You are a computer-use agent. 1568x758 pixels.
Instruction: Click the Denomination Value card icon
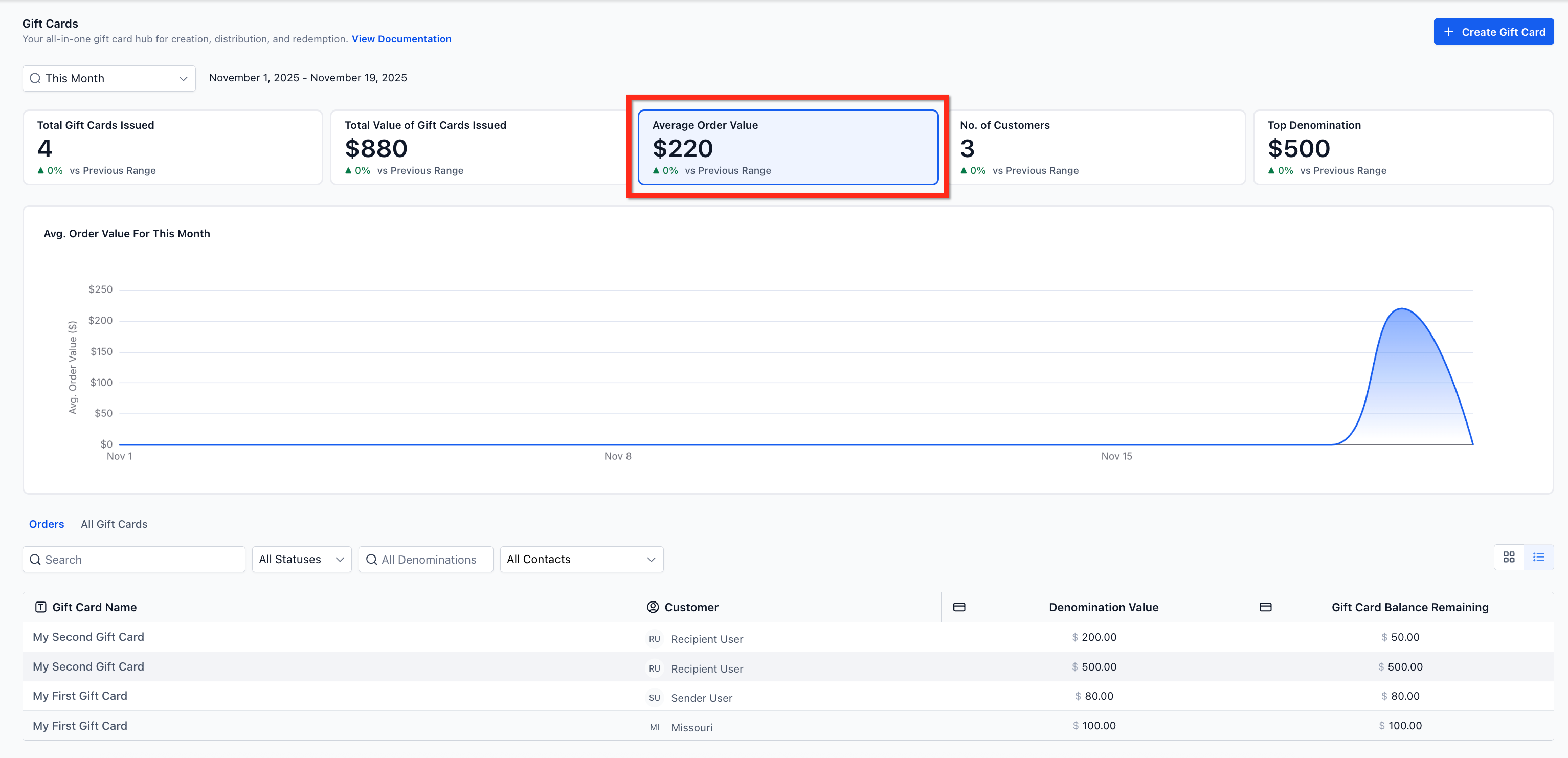click(959, 607)
